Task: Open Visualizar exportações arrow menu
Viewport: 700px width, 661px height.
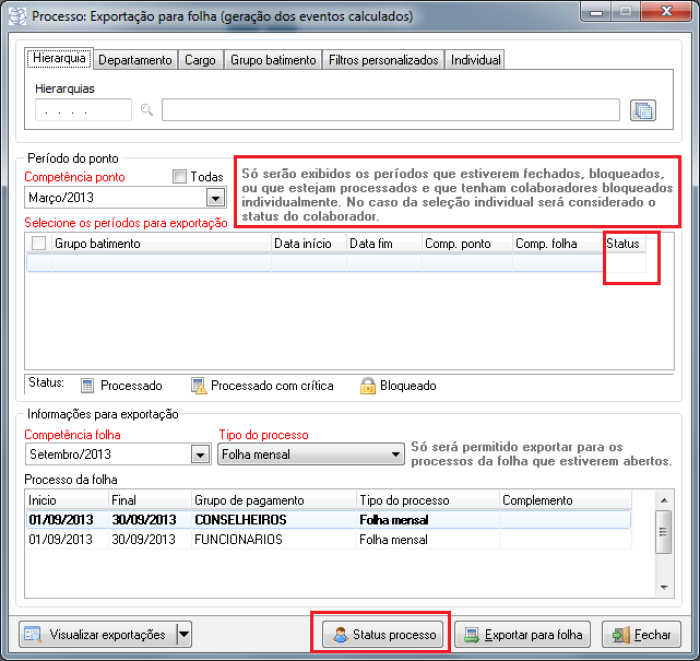Action: 183,633
